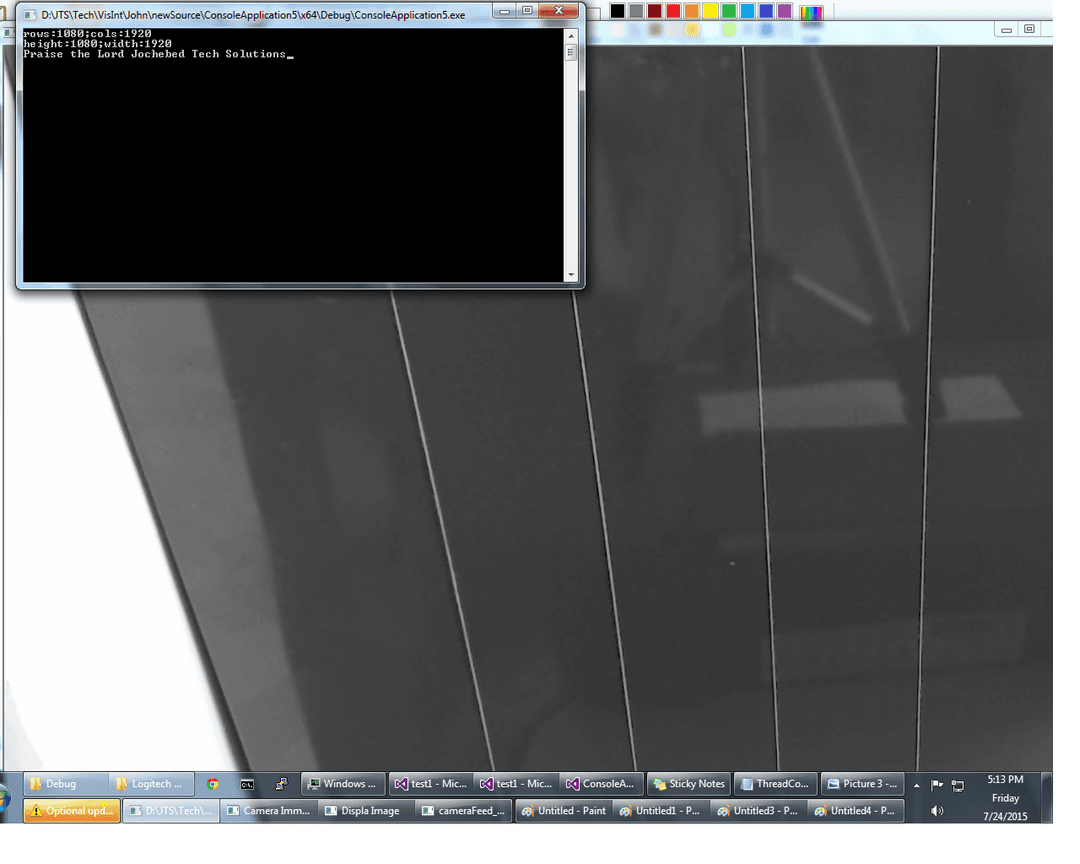Click the console scrollbar down arrow
The width and height of the screenshot is (1080, 864).
point(570,275)
